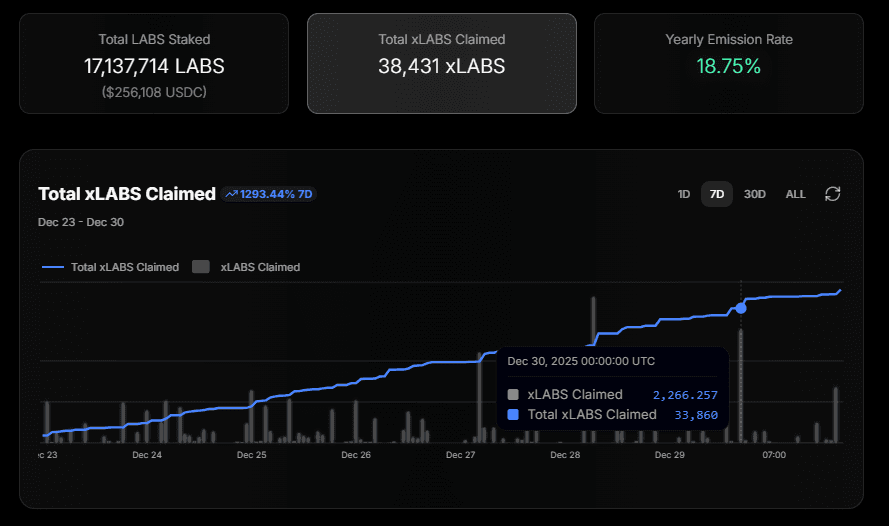This screenshot has width=889, height=526.
Task: Switch chart range to 30D
Action: coord(755,194)
